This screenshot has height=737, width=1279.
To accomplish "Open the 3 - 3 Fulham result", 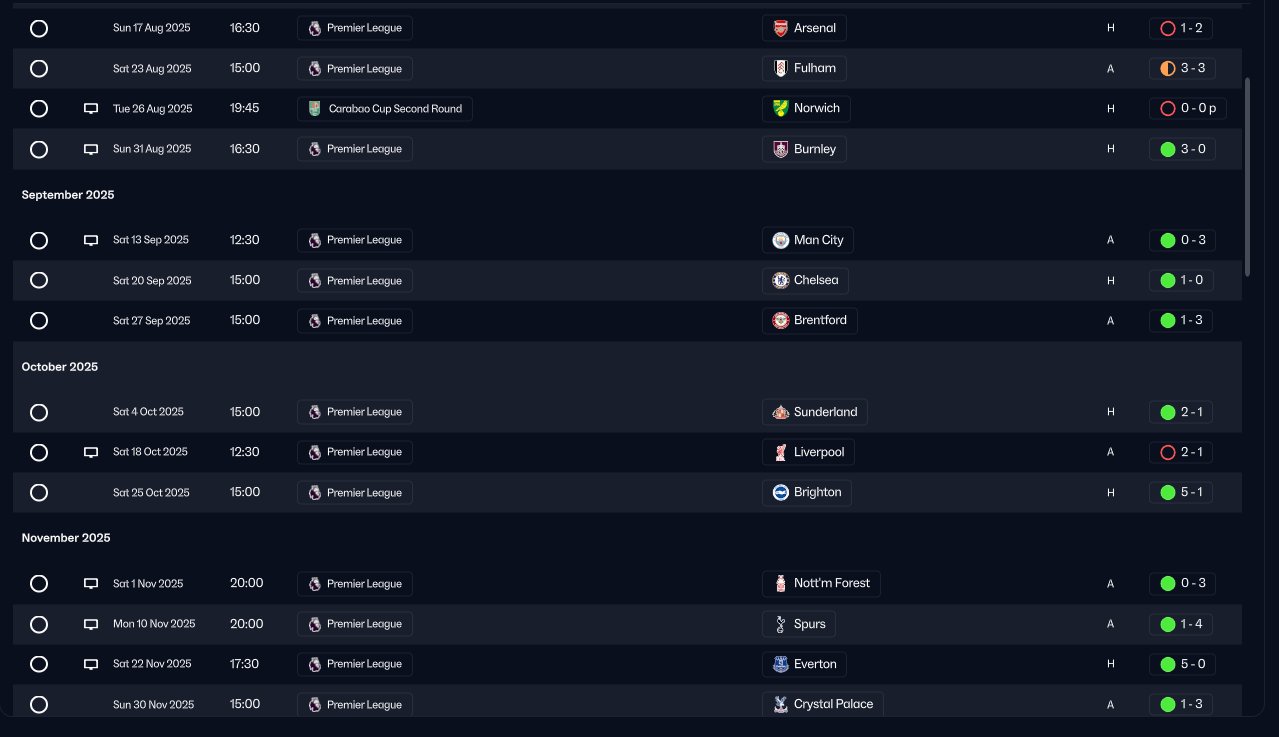I will [1181, 68].
